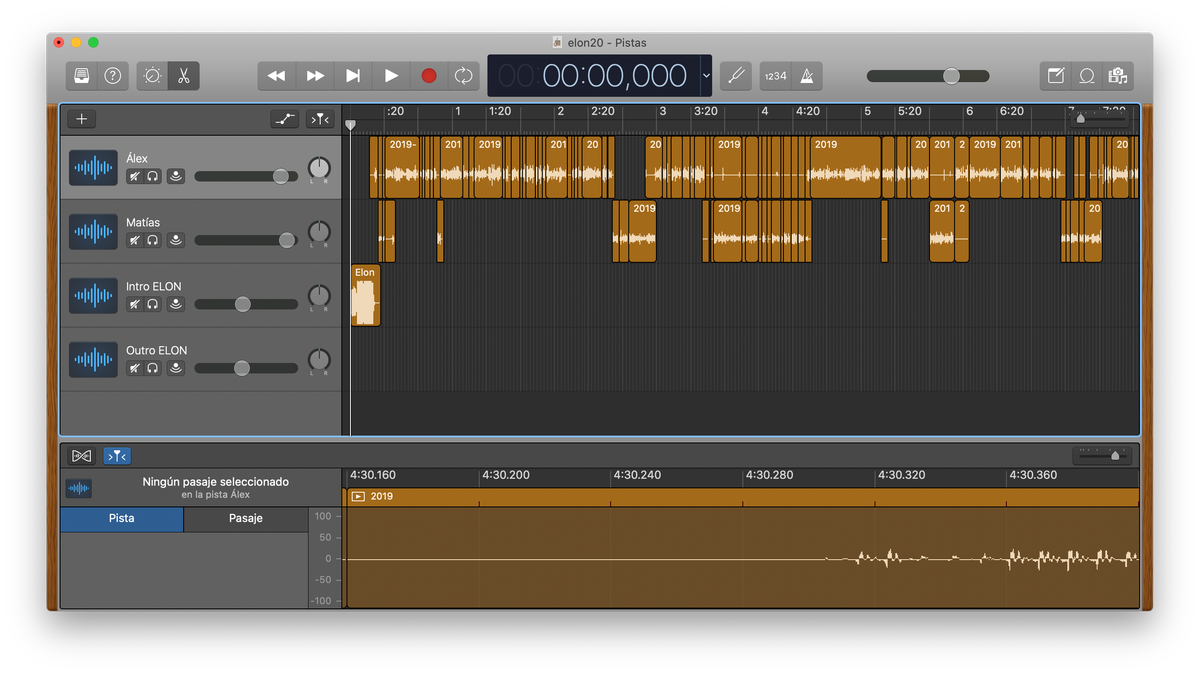Click the Álex track name label
The height and width of the screenshot is (675, 1200).
click(137, 158)
